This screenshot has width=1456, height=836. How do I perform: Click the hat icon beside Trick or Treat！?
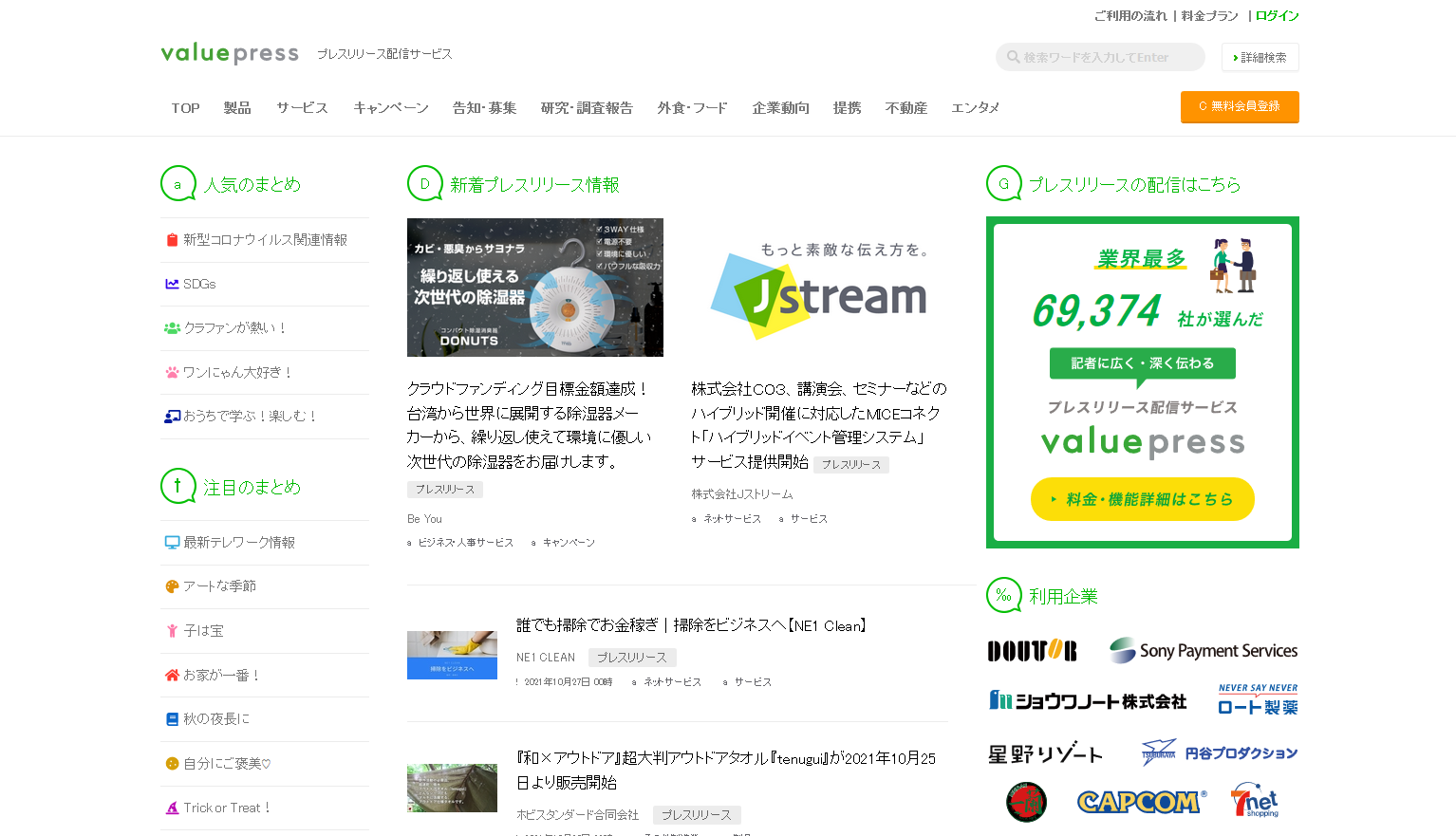click(172, 808)
